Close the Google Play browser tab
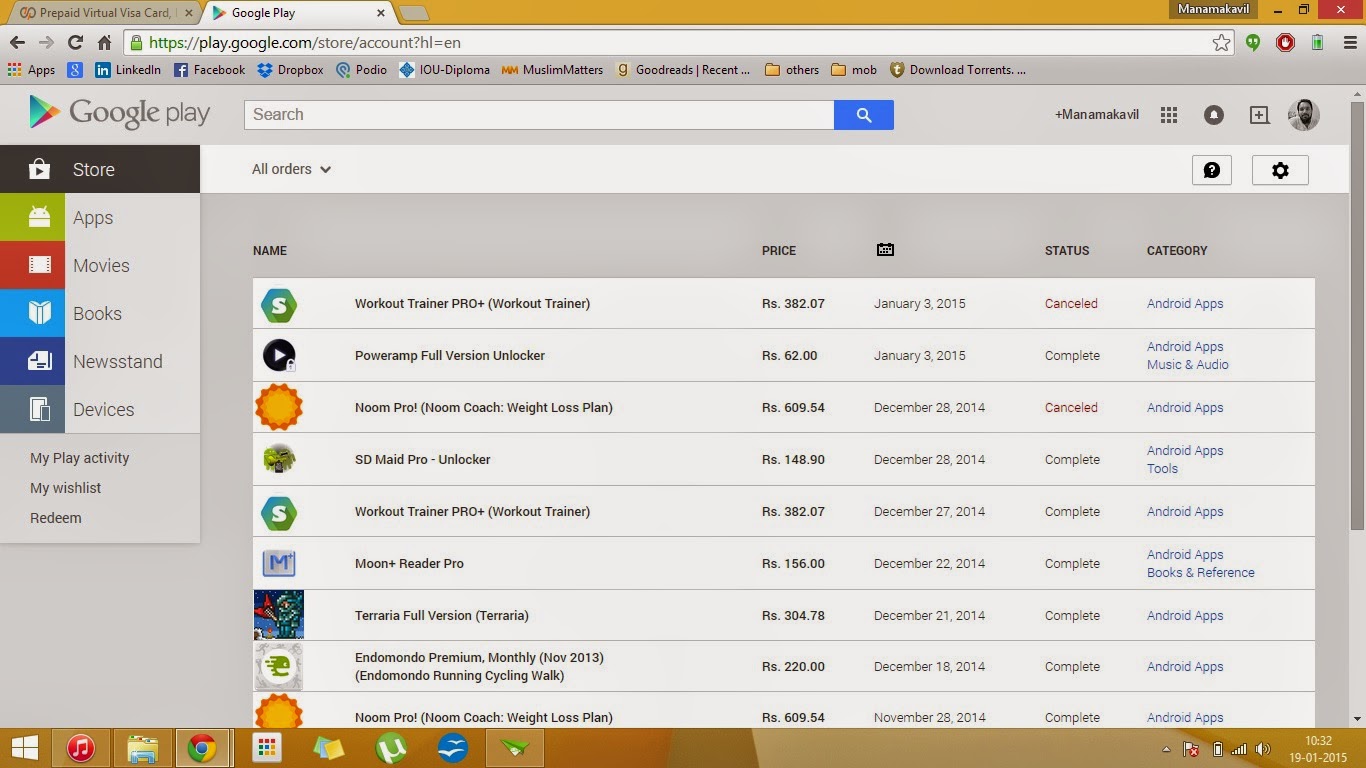 381,13
